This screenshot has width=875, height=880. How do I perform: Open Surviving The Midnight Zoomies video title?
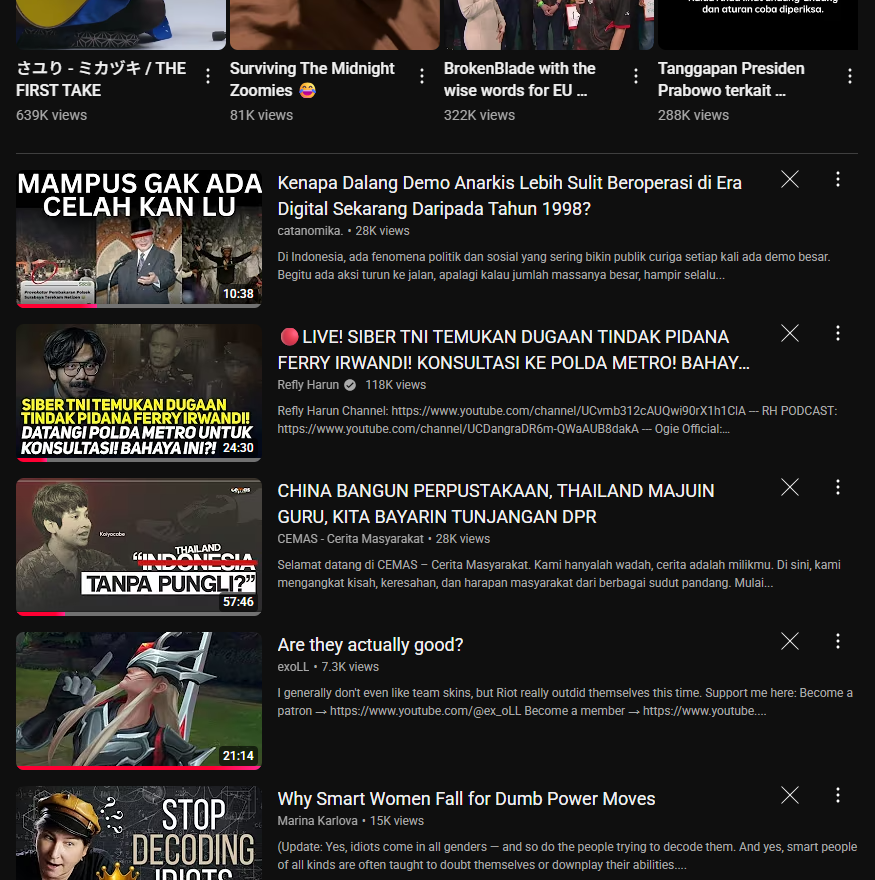tap(312, 79)
